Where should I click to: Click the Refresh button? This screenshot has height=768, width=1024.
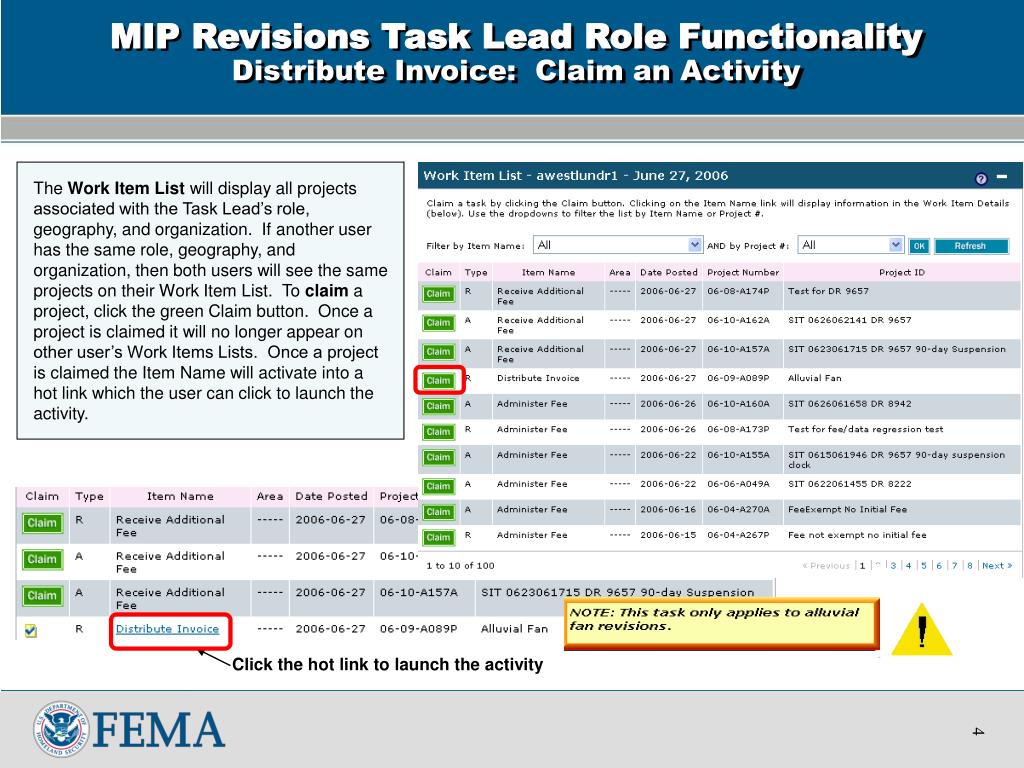pyautogui.click(x=971, y=246)
